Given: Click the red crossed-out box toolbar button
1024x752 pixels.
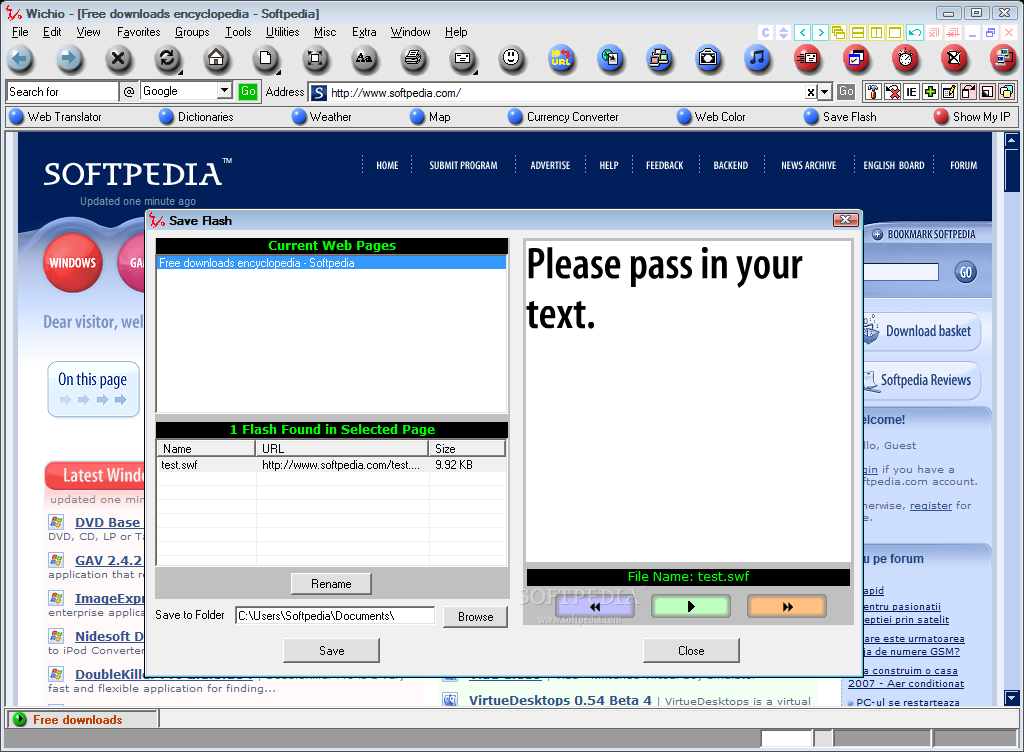Looking at the screenshot, I should (953, 59).
